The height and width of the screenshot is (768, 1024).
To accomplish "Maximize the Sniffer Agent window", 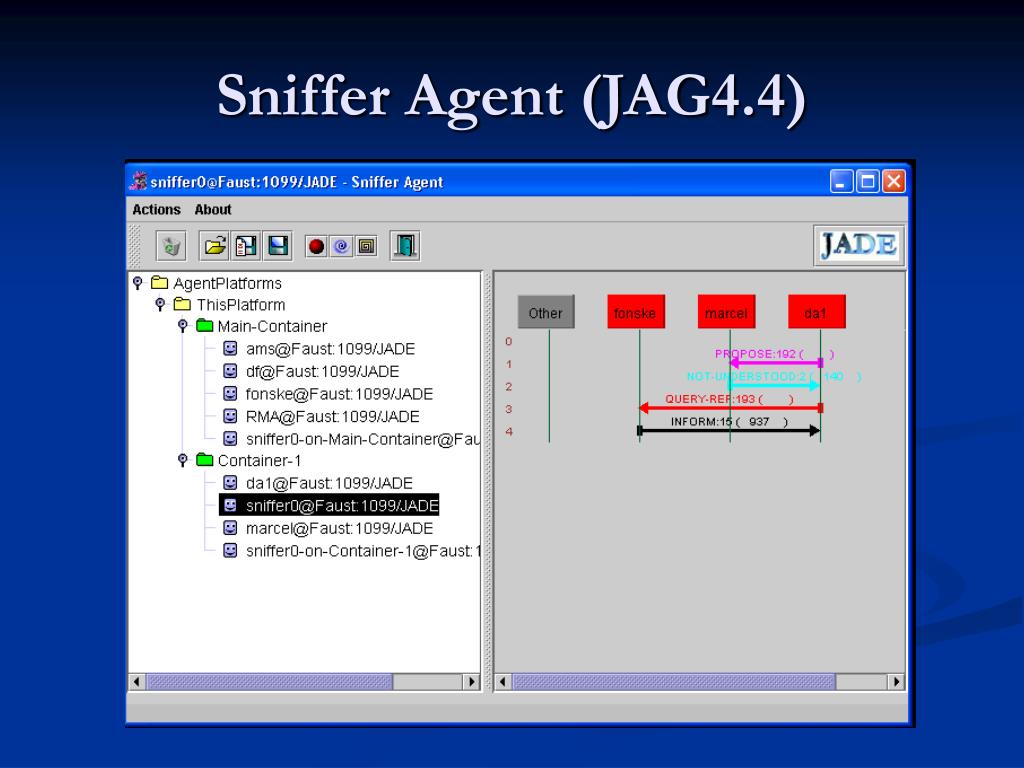I will click(x=867, y=181).
